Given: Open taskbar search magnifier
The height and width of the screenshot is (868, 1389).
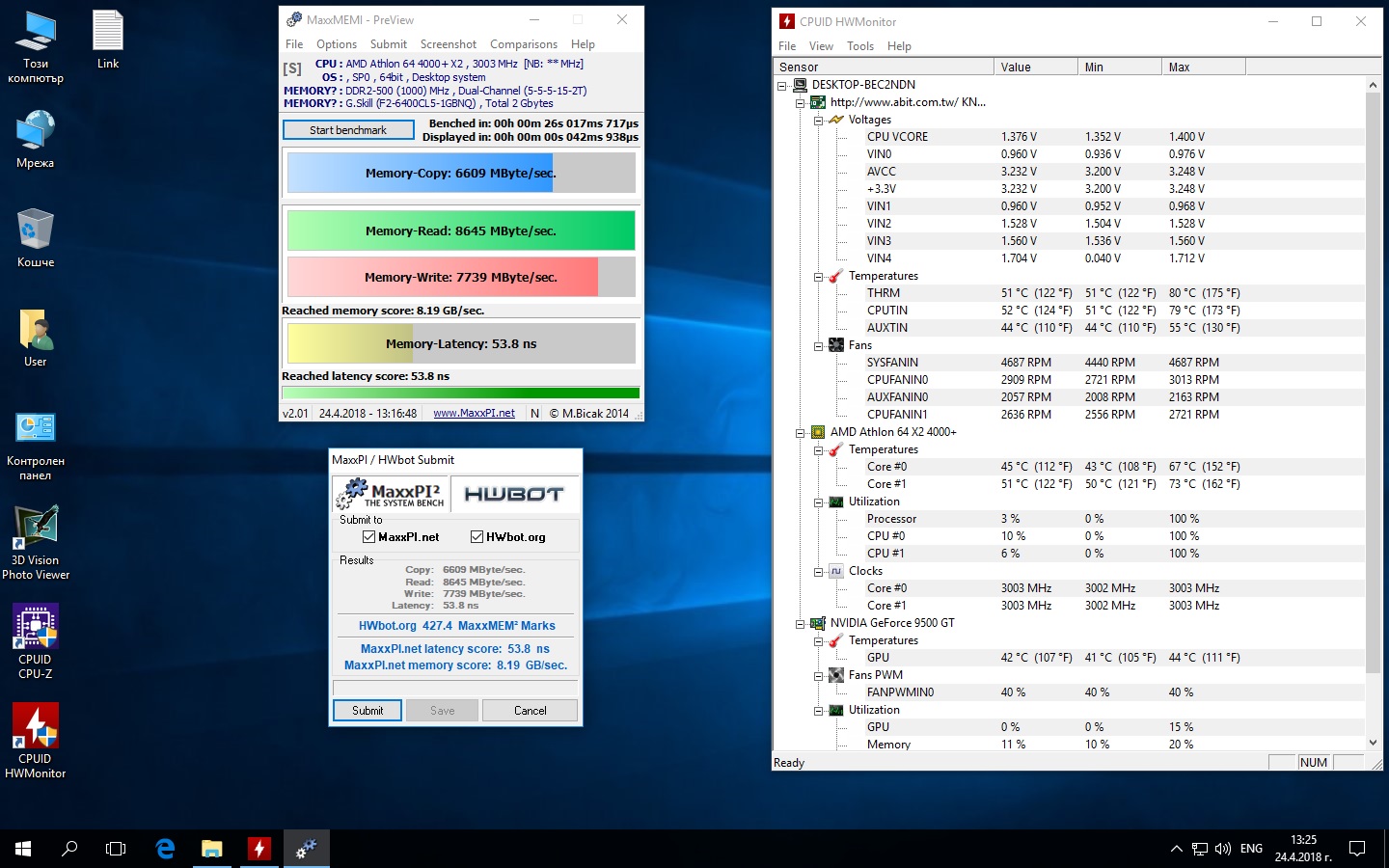Looking at the screenshot, I should [x=69, y=849].
